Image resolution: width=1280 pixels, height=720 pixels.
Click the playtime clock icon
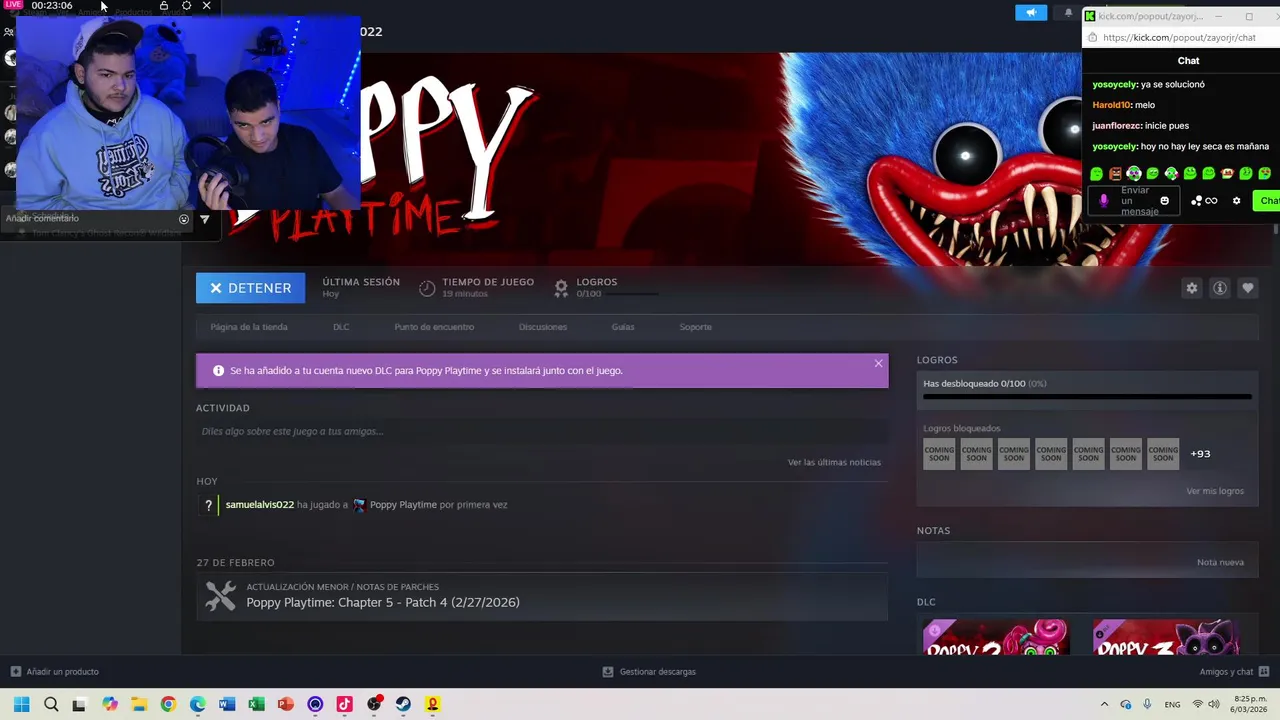pyautogui.click(x=427, y=288)
